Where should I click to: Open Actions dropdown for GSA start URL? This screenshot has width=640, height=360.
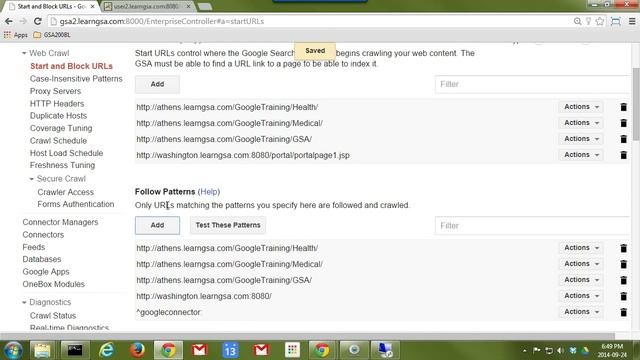[581, 139]
